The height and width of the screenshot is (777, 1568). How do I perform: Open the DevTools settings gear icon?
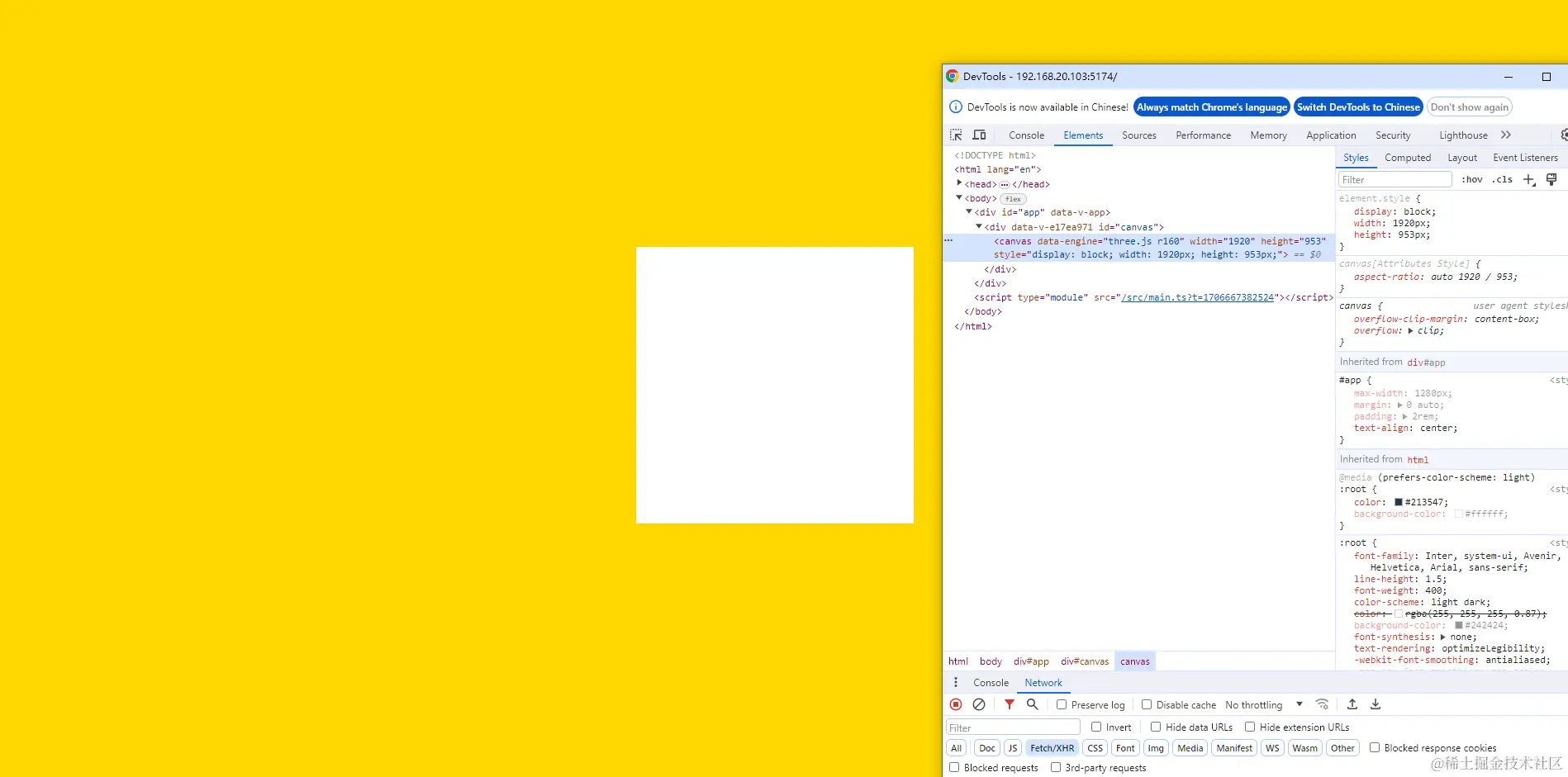[x=1564, y=135]
